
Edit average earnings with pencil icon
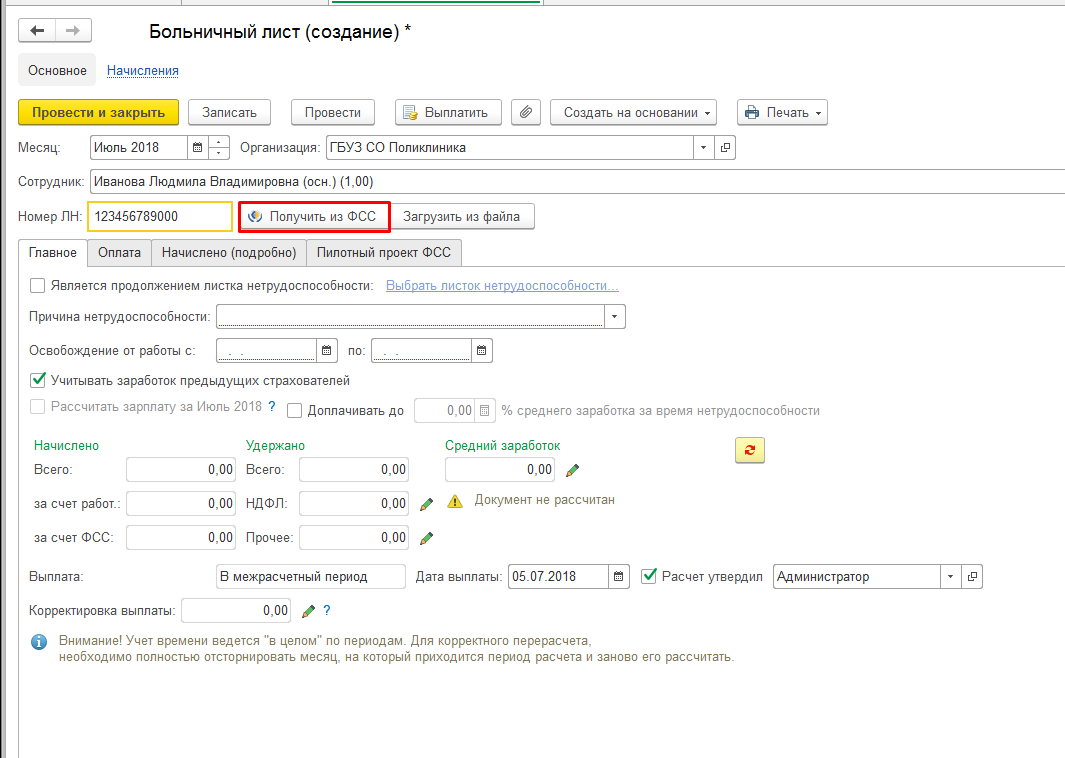[572, 470]
